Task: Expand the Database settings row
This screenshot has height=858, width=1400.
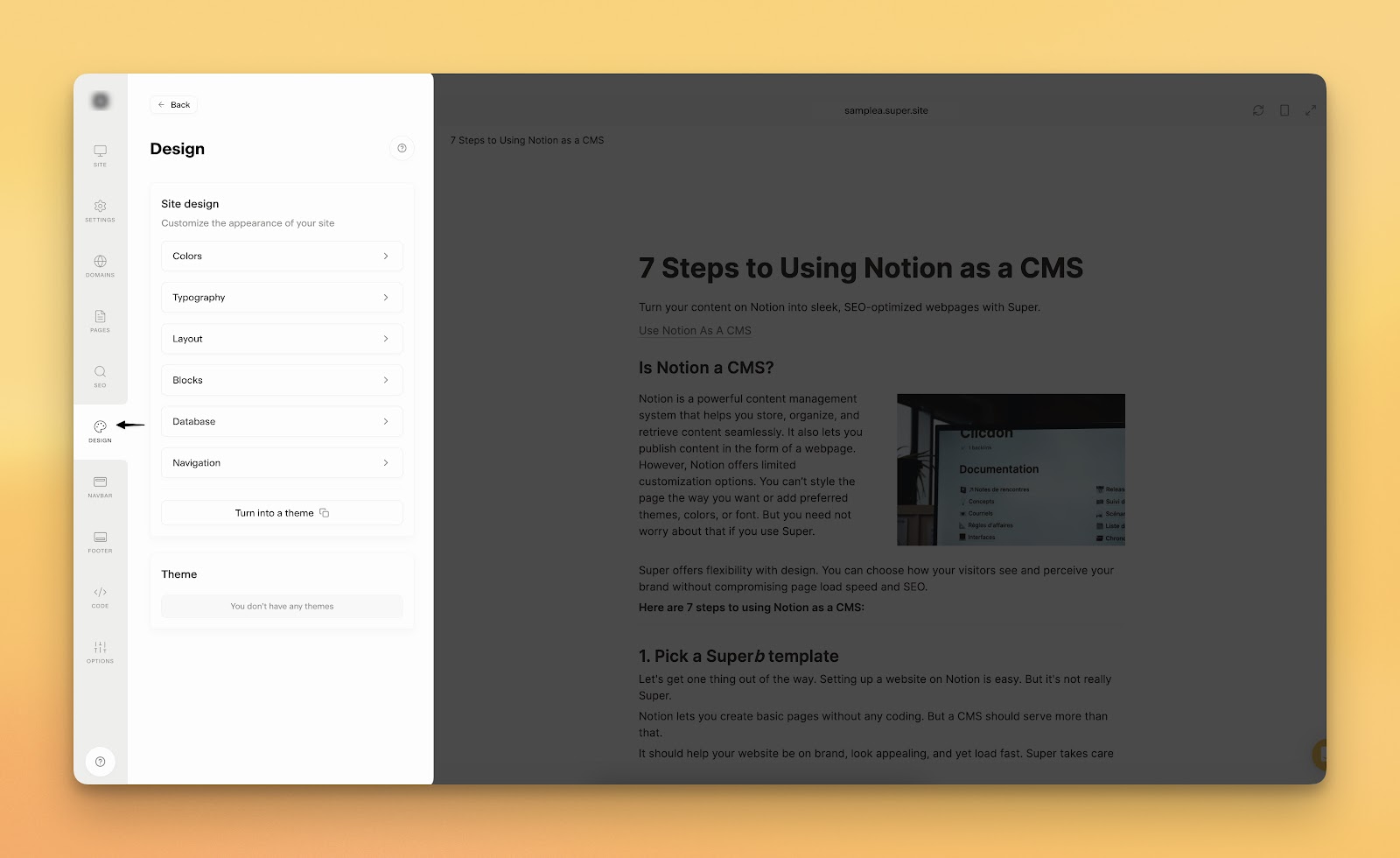Action: [282, 422]
